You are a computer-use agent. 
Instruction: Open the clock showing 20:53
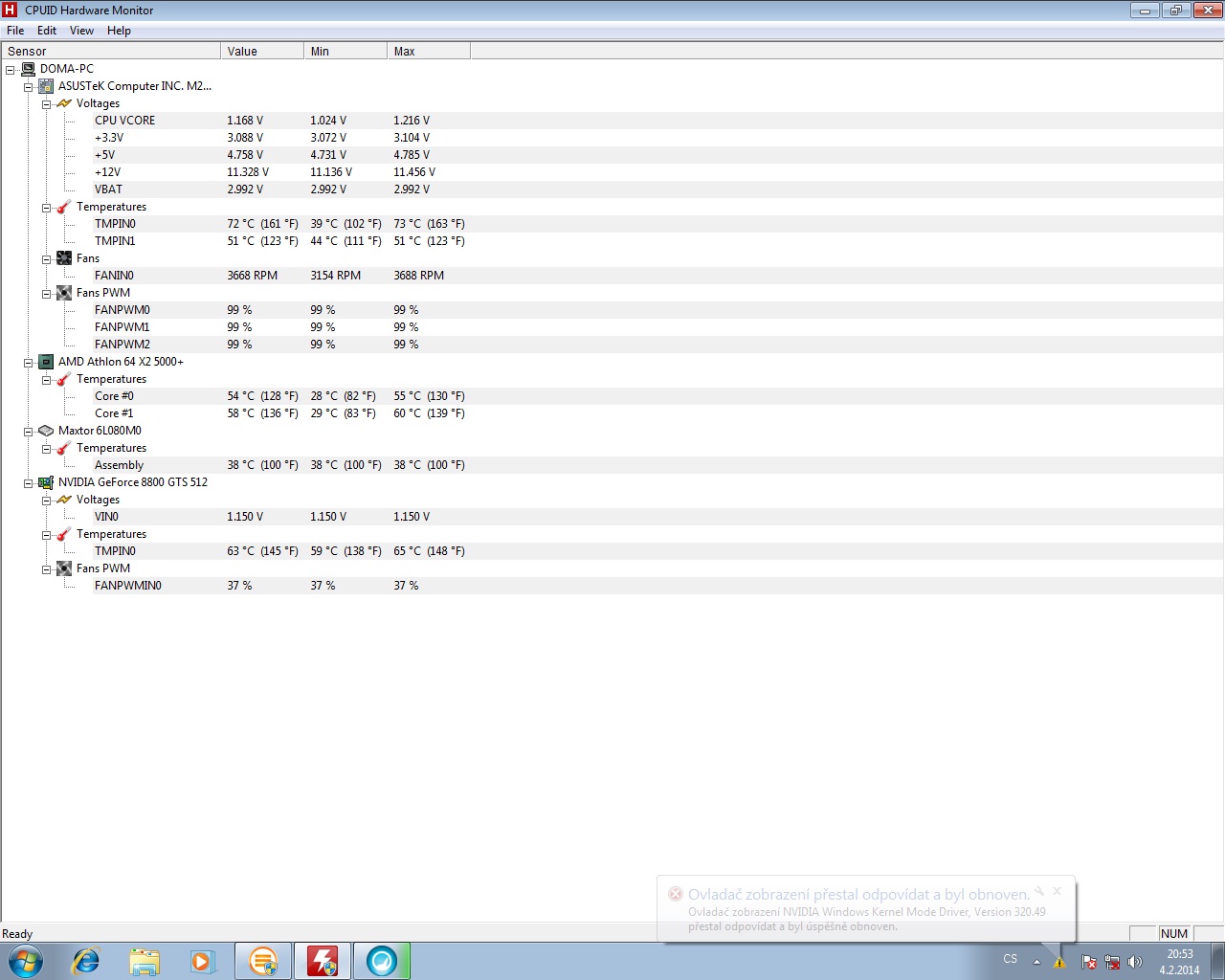tap(1180, 962)
